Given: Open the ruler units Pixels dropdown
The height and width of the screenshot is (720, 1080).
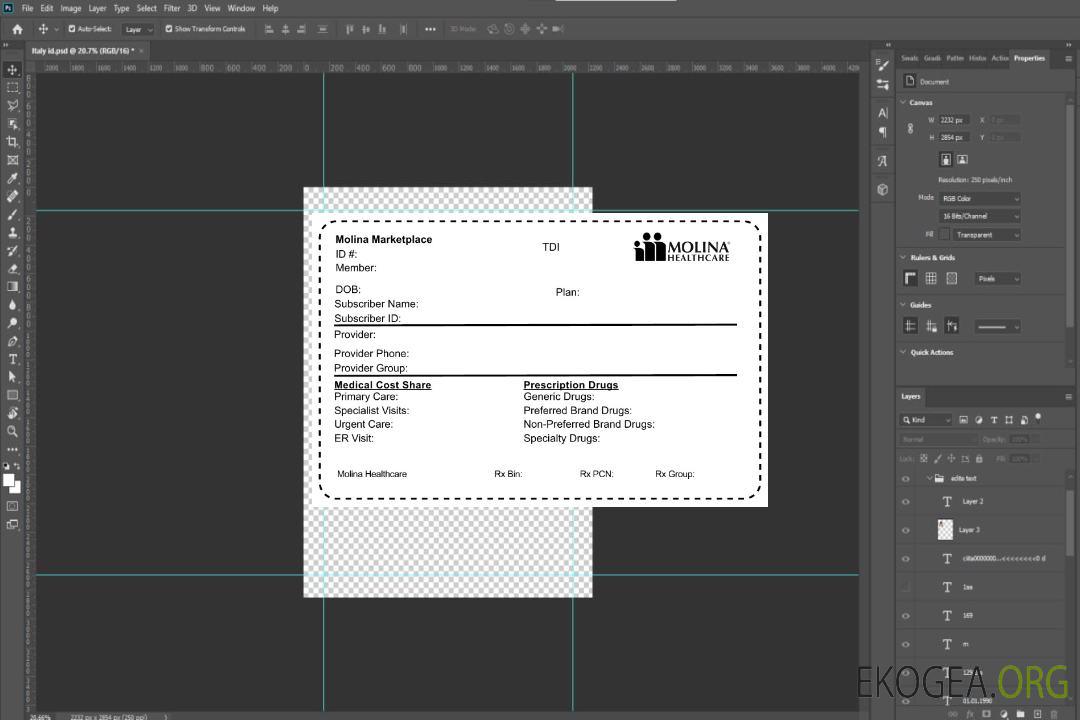Looking at the screenshot, I should pyautogui.click(x=998, y=278).
